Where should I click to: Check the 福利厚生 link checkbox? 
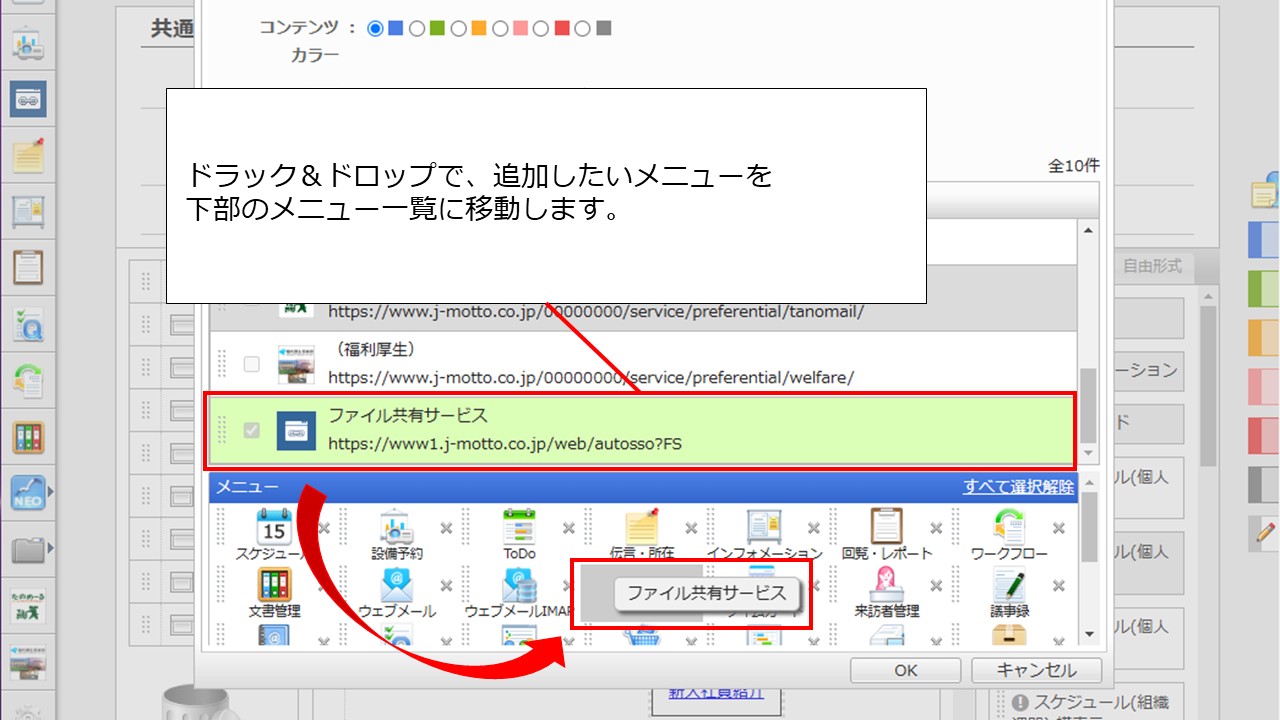point(252,364)
